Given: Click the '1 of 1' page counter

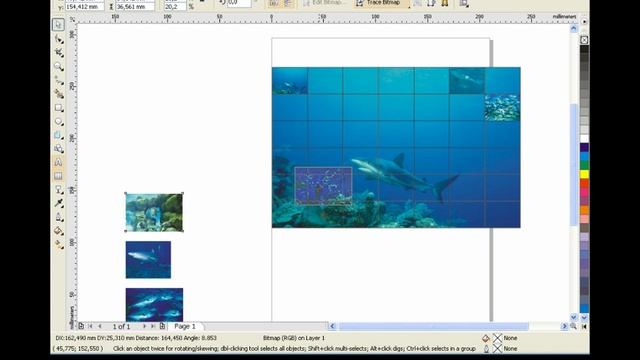Looking at the screenshot, I should (122, 327).
